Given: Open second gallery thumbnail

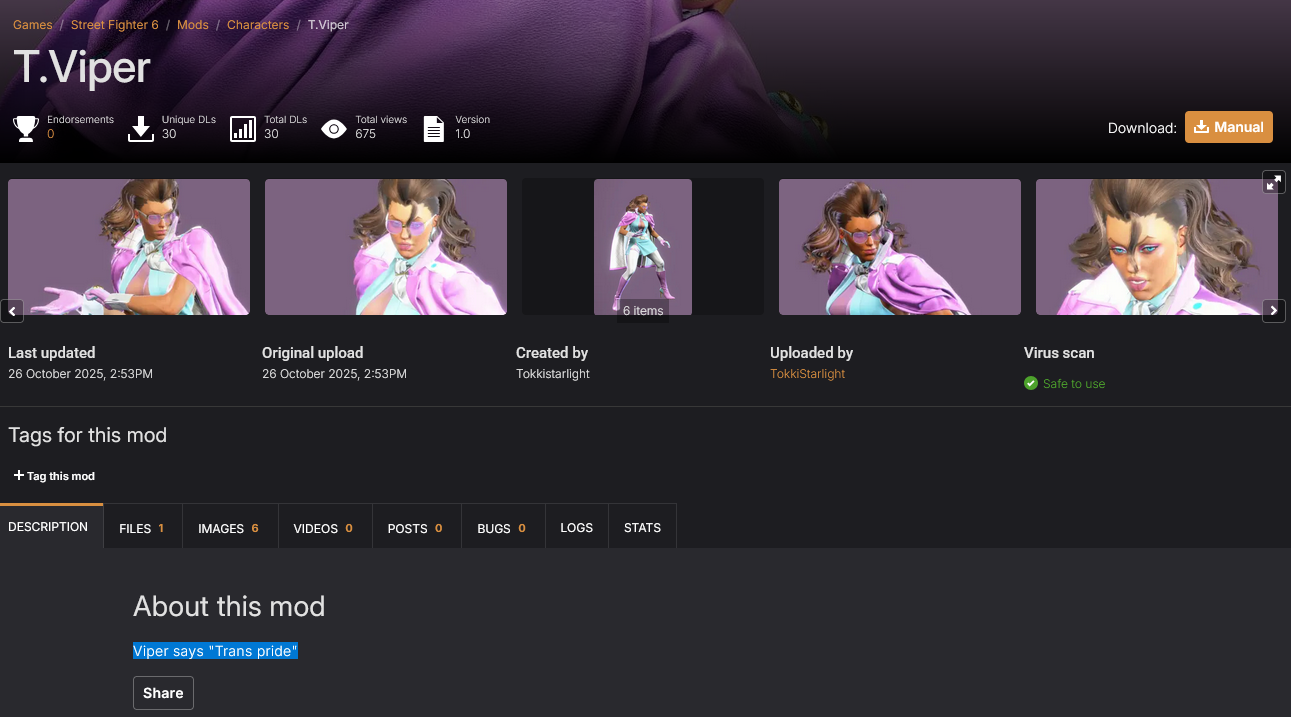Looking at the screenshot, I should tap(386, 247).
